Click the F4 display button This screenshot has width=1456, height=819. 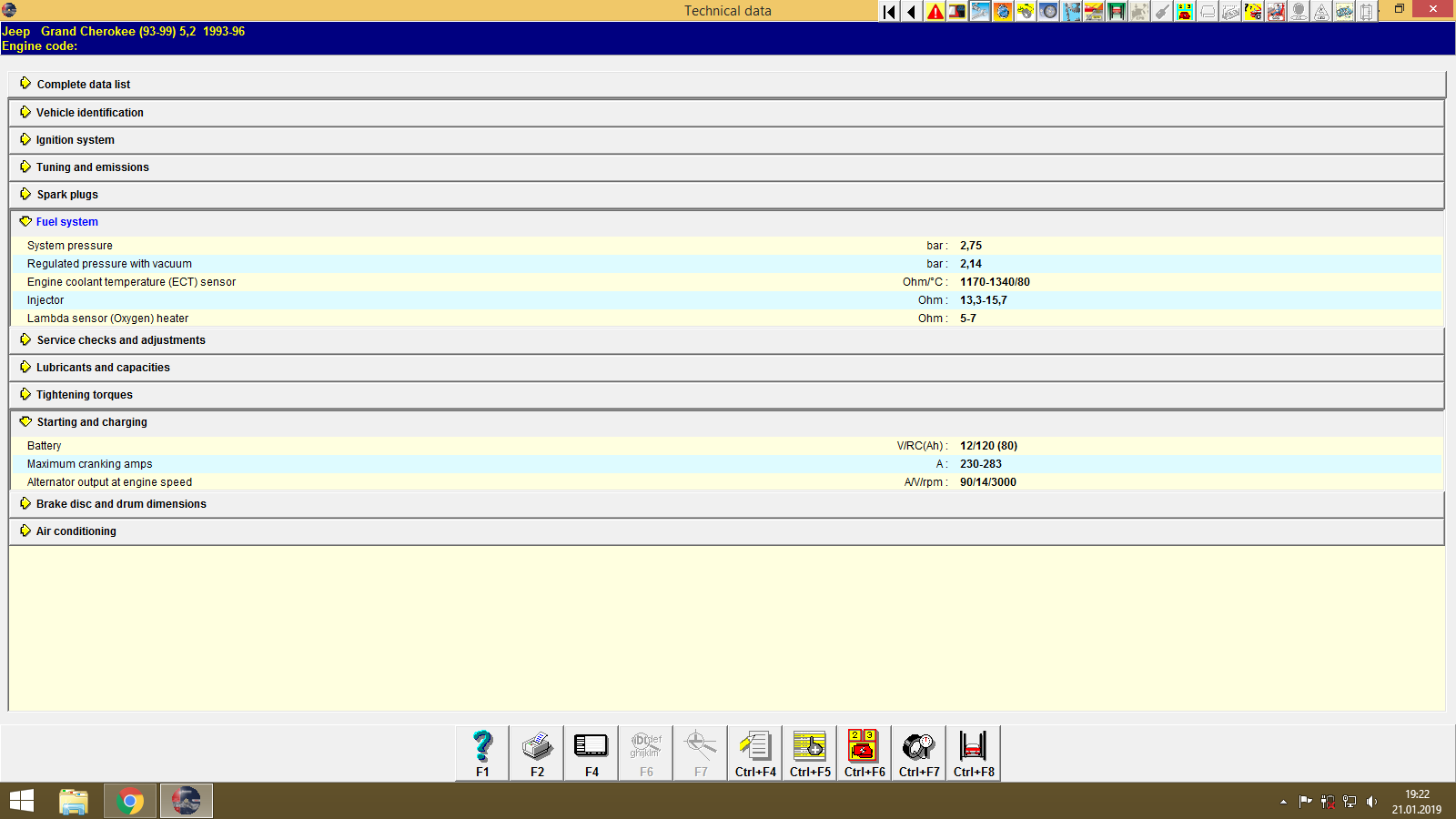coord(591,752)
